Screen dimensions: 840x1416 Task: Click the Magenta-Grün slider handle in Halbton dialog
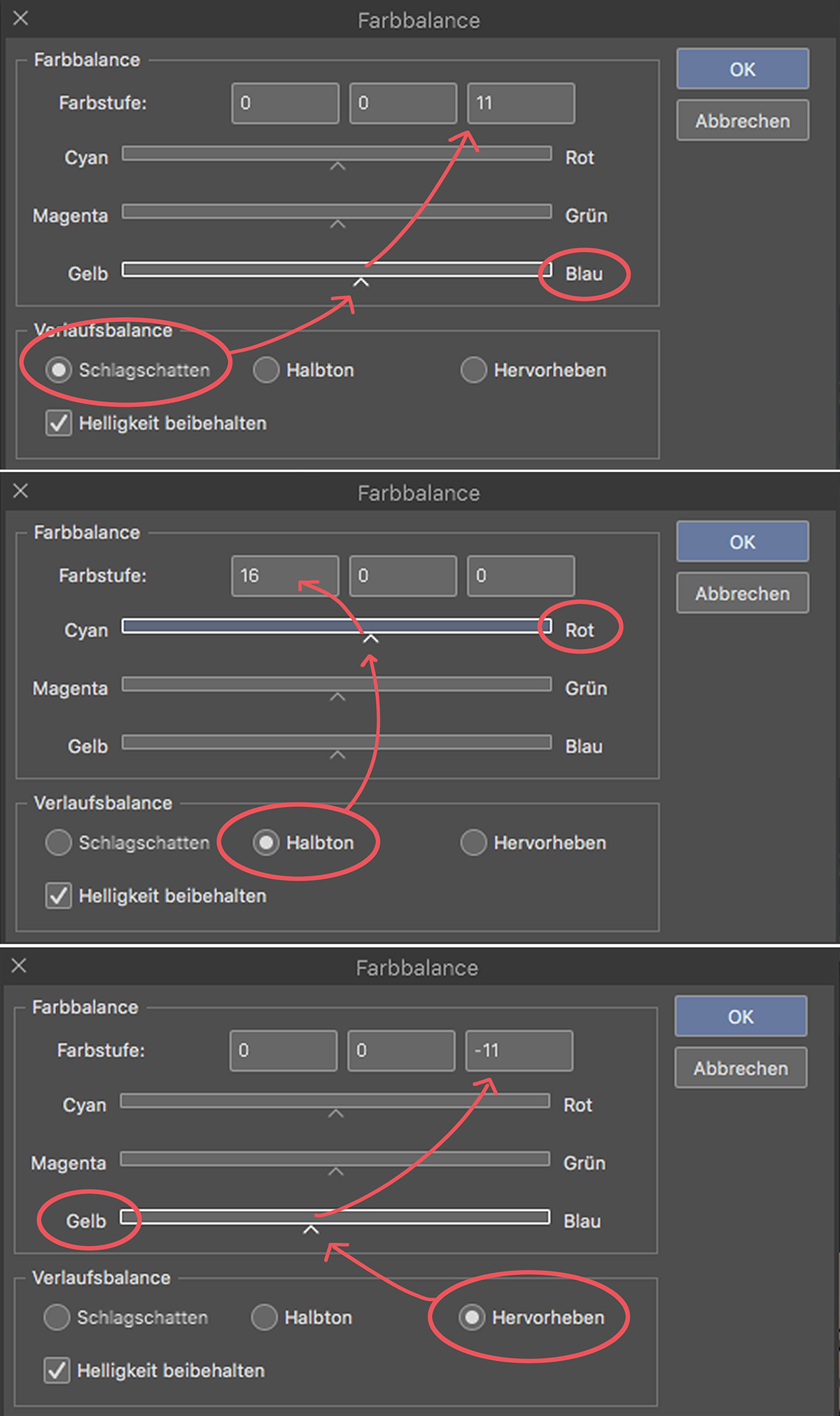pos(337,697)
